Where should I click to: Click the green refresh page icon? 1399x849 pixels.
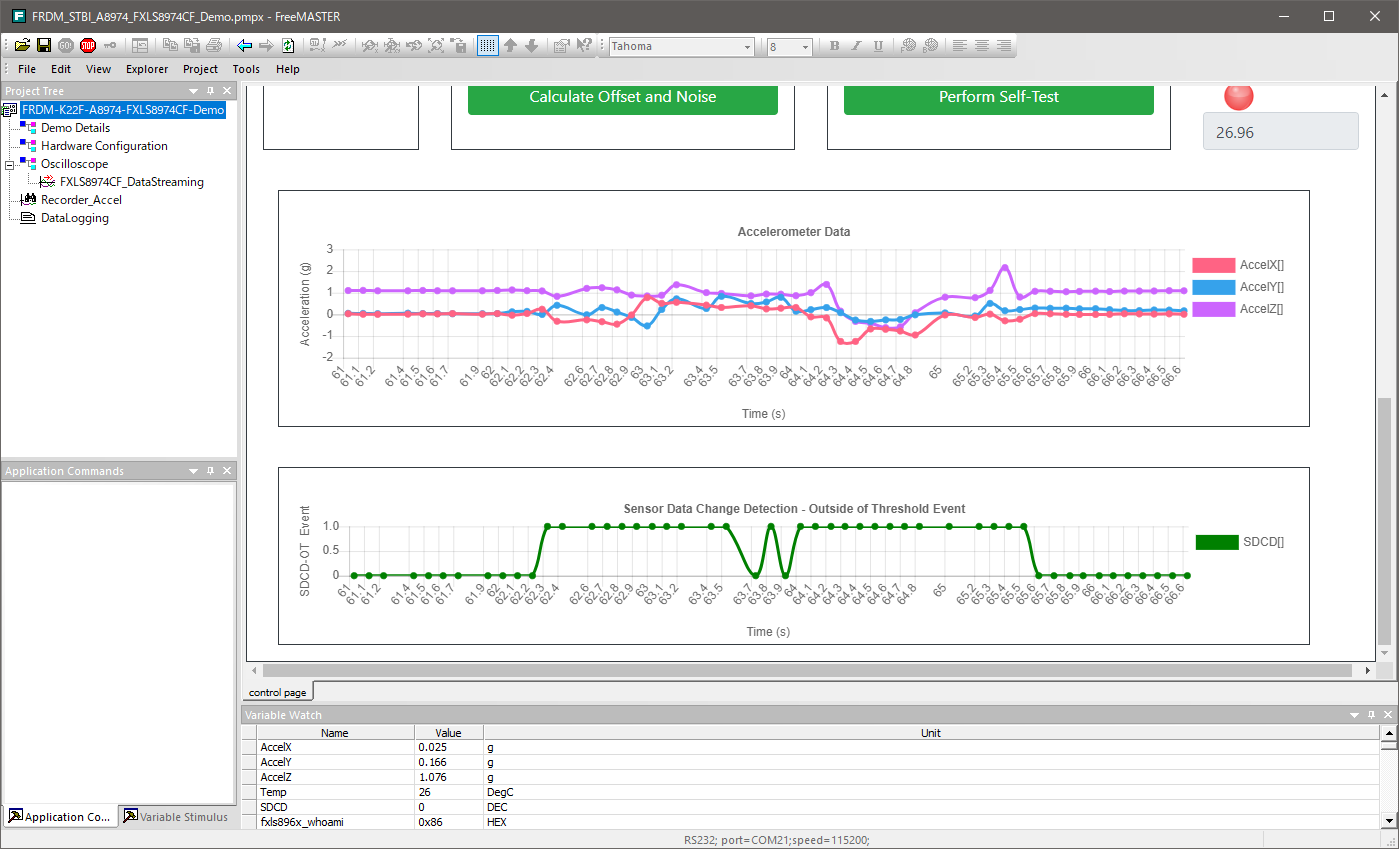pyautogui.click(x=288, y=45)
